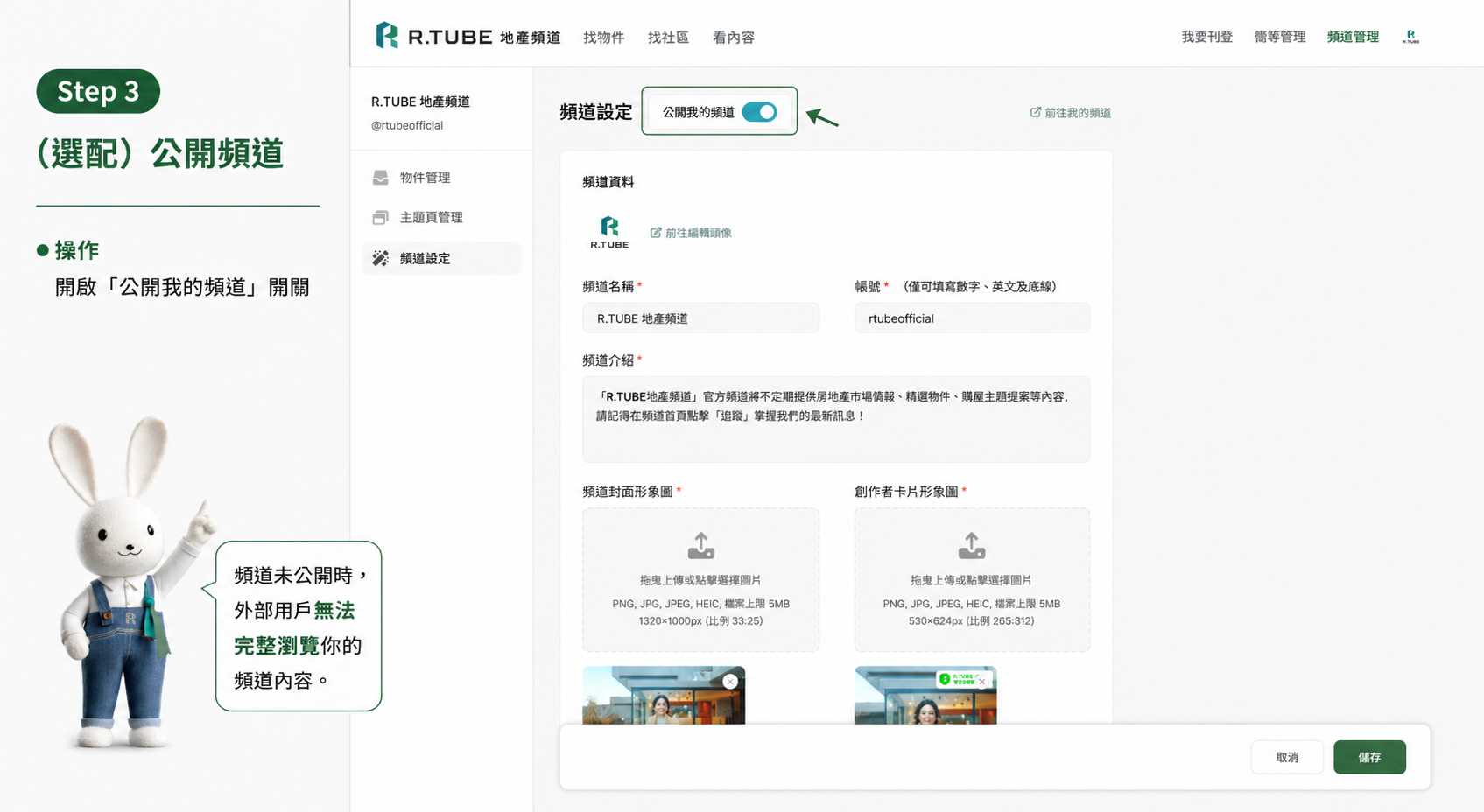Open the account avatar icon in header
This screenshot has height=812, width=1484.
(x=1410, y=37)
